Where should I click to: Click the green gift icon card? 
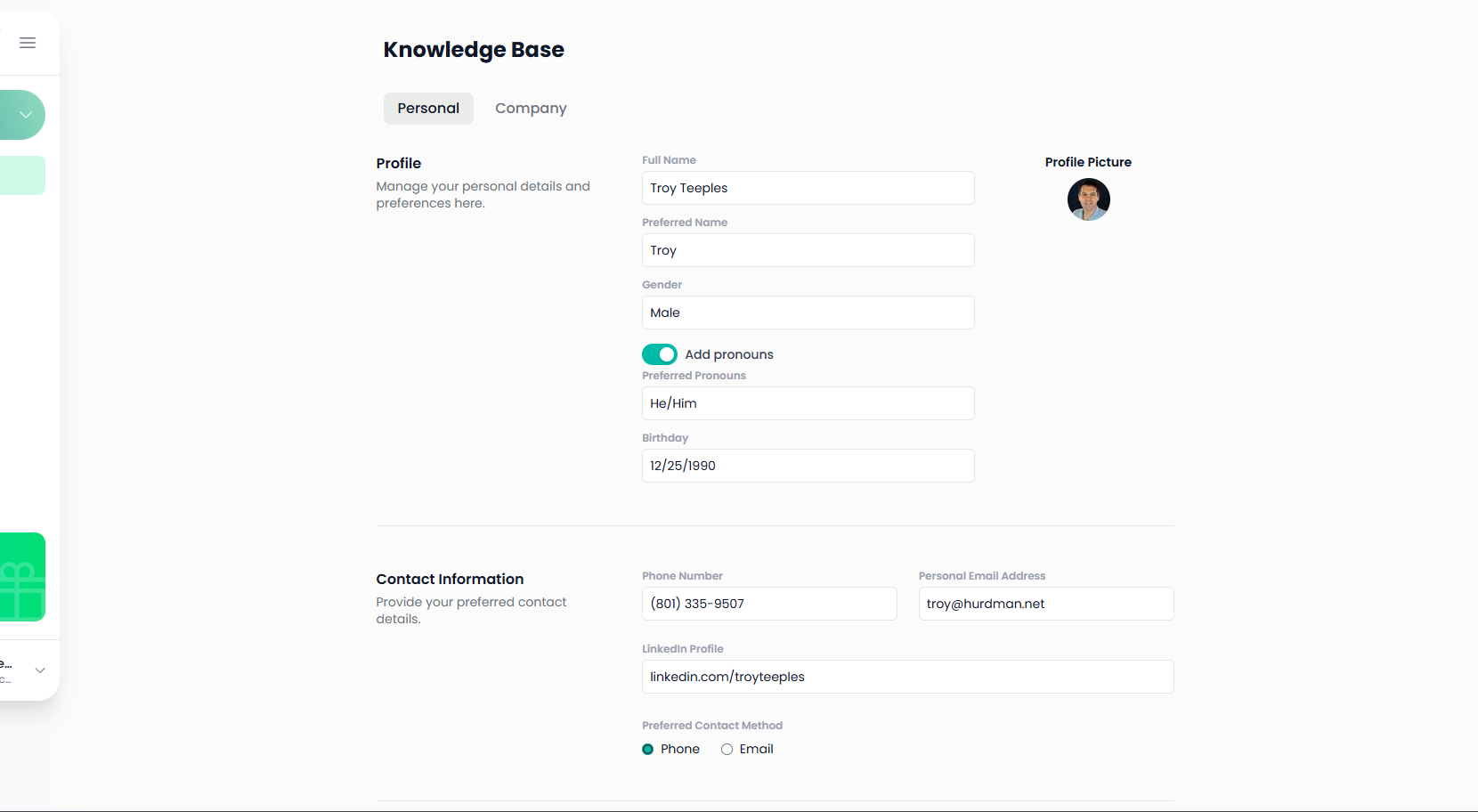click(22, 577)
